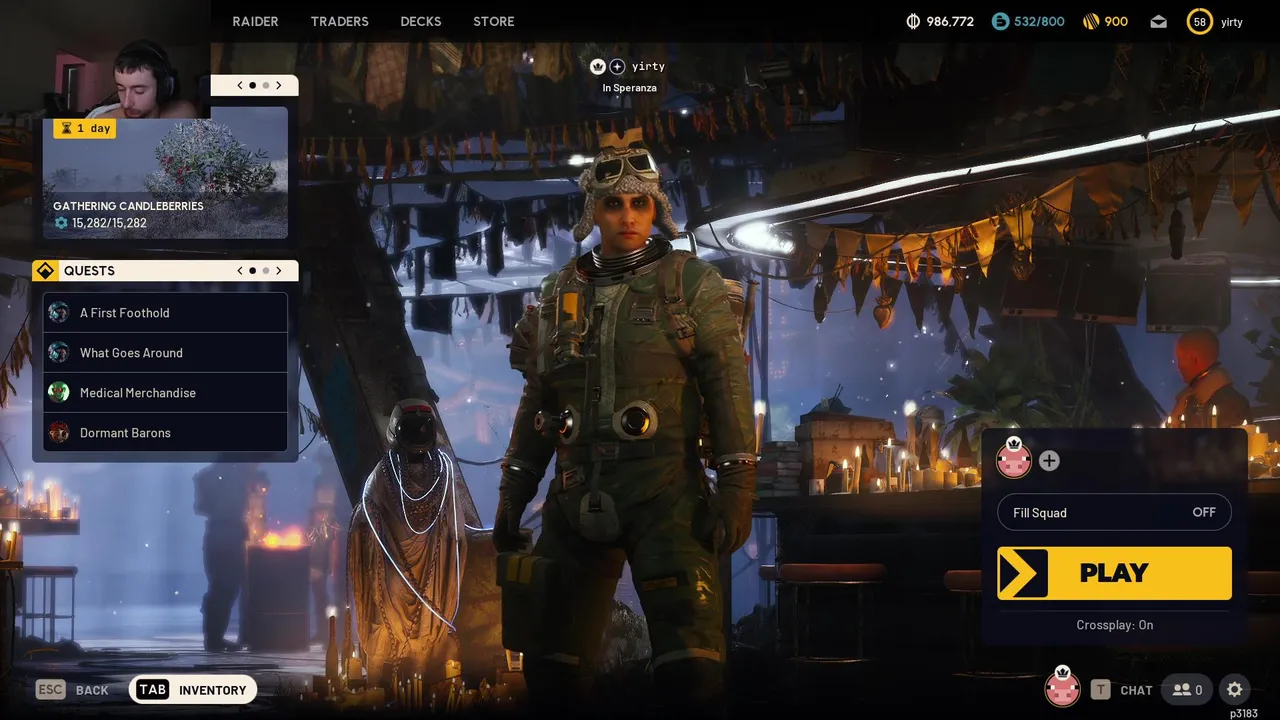Click the yirty username in top bar
1280x720 pixels.
1232,21
